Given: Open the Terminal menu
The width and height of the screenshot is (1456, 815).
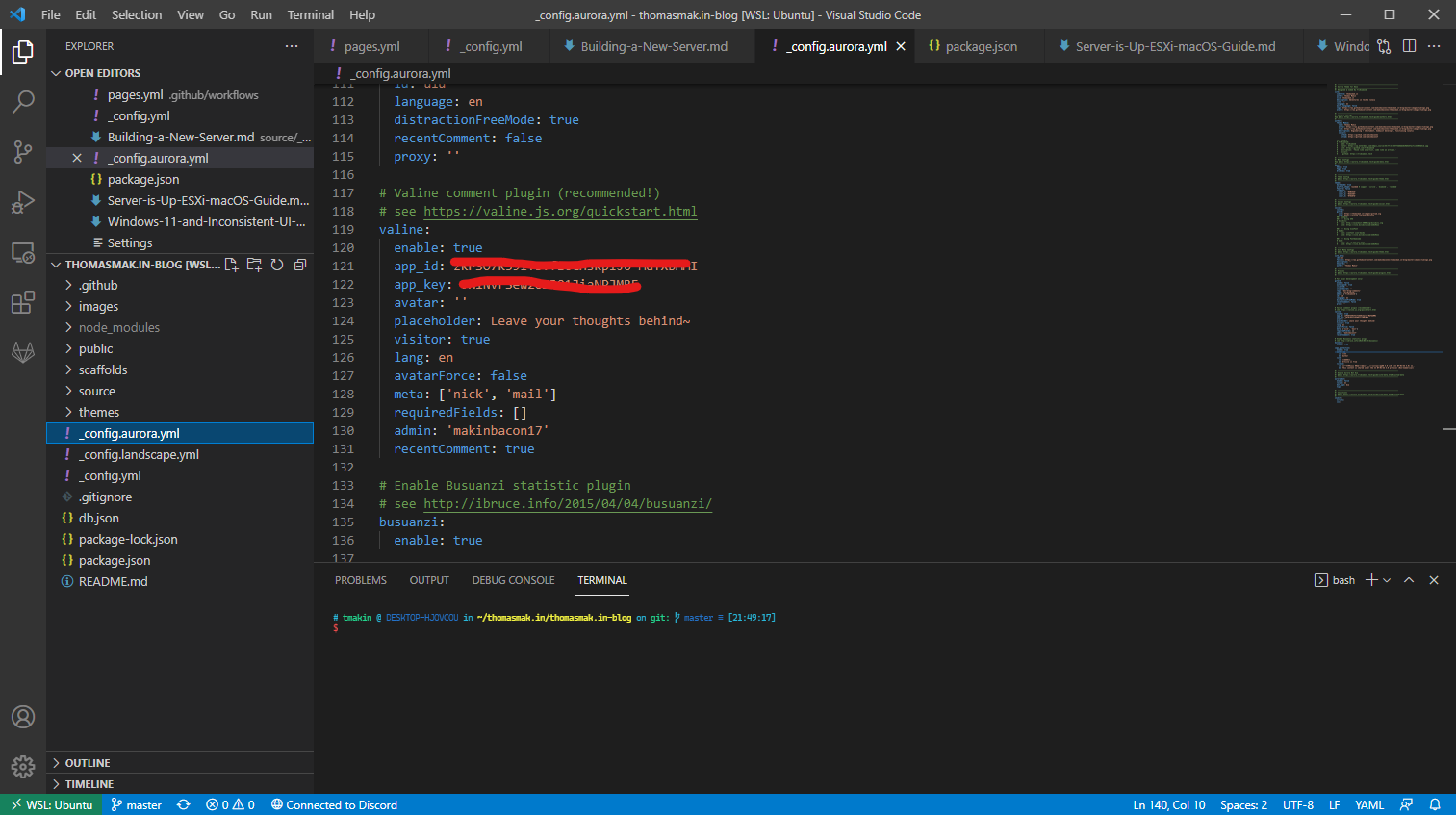Looking at the screenshot, I should 310,14.
